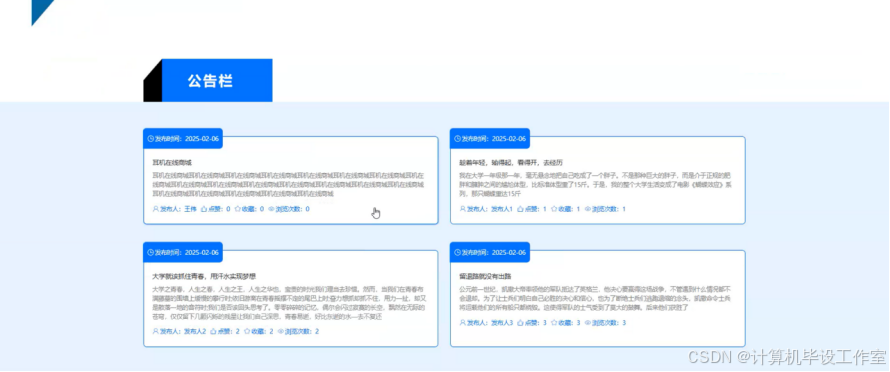
Task: Click publisher user icon next to 发布人1
Action: [462, 209]
